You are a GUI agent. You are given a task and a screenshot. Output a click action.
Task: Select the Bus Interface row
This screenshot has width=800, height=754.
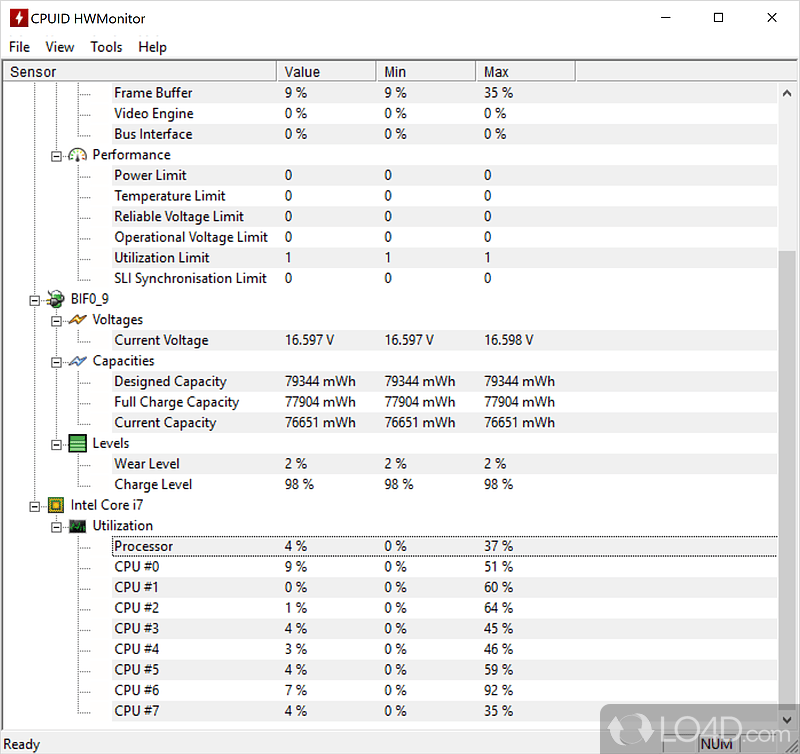[x=444, y=134]
